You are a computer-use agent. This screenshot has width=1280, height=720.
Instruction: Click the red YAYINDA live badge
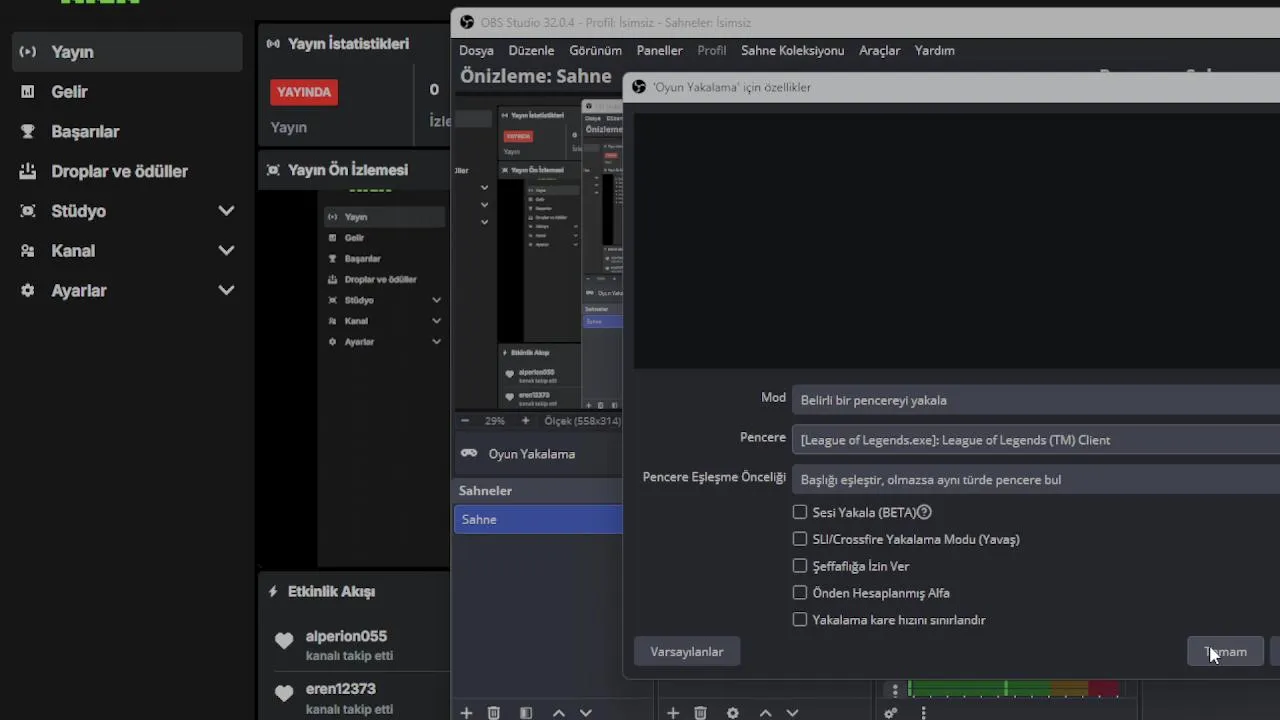point(304,92)
